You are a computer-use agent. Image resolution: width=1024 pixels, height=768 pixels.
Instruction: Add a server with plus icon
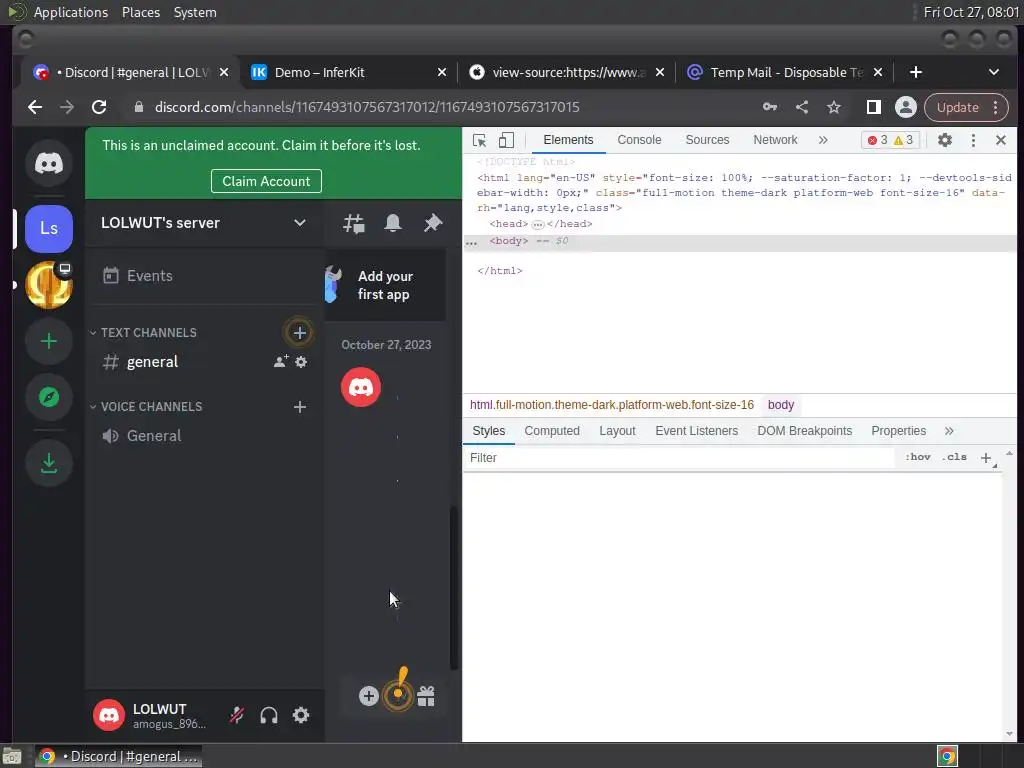pyautogui.click(x=48, y=341)
